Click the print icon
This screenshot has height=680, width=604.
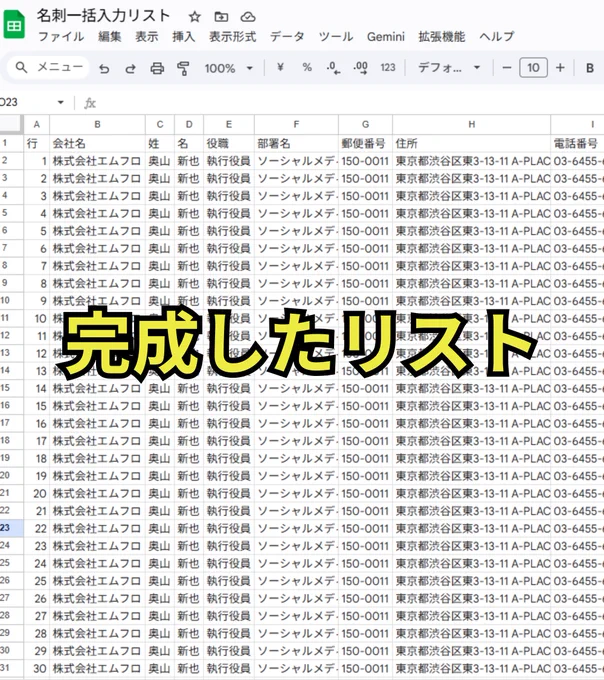(x=157, y=68)
